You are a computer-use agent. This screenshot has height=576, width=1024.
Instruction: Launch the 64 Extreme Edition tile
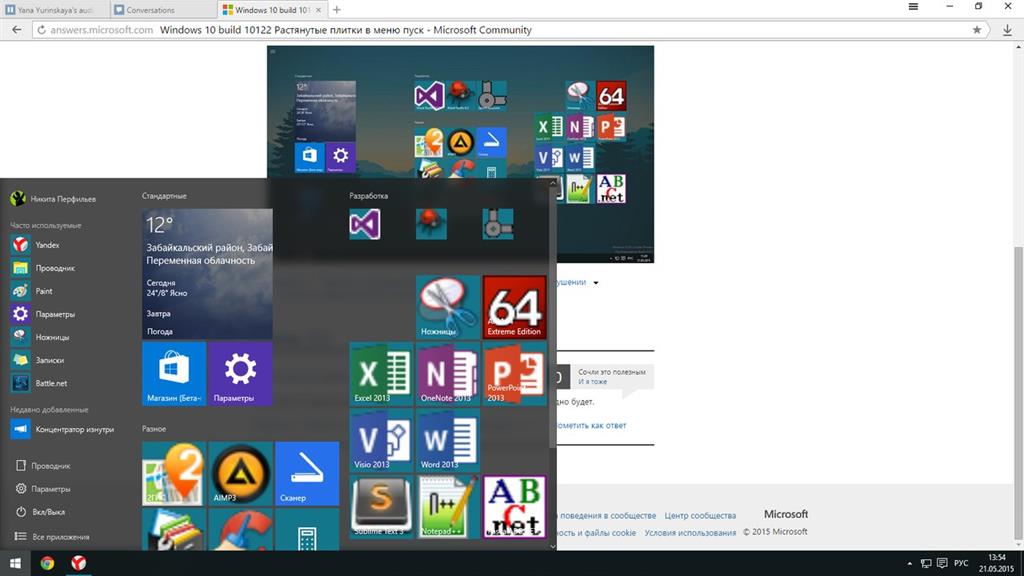point(515,307)
